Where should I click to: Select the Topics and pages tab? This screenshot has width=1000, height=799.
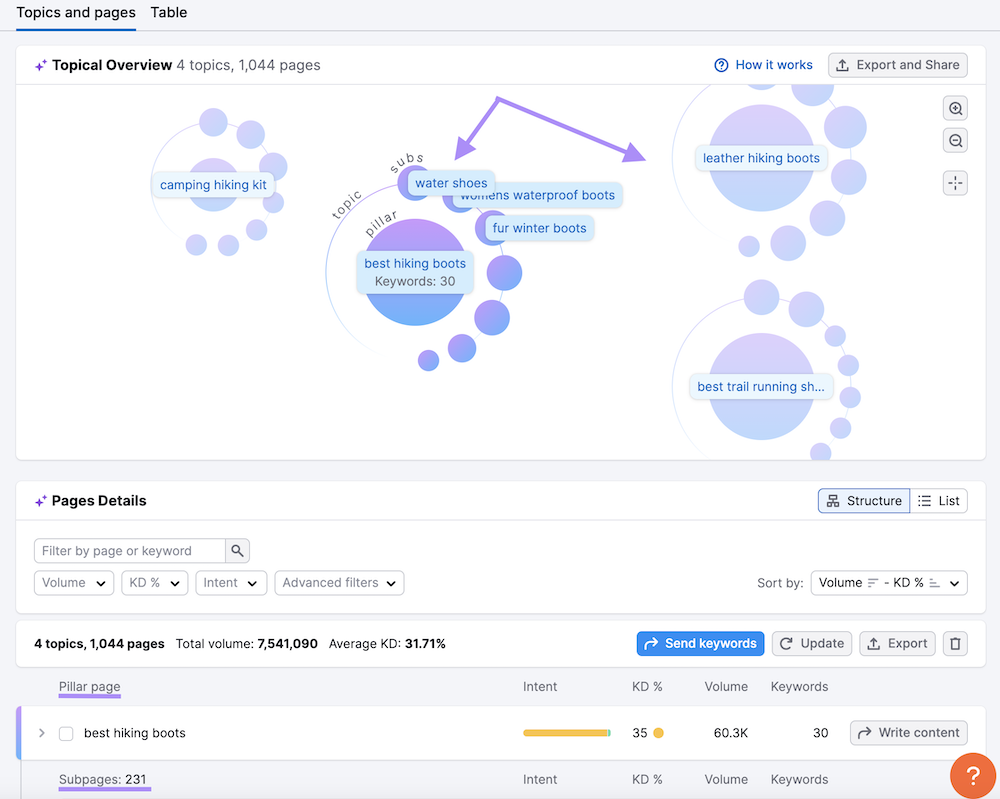75,13
